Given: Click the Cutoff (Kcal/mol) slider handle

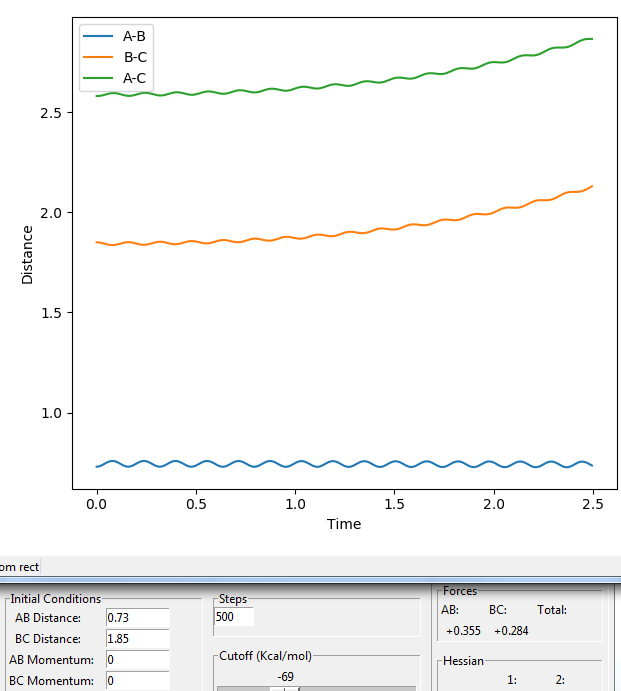Looking at the screenshot, I should coord(285,688).
